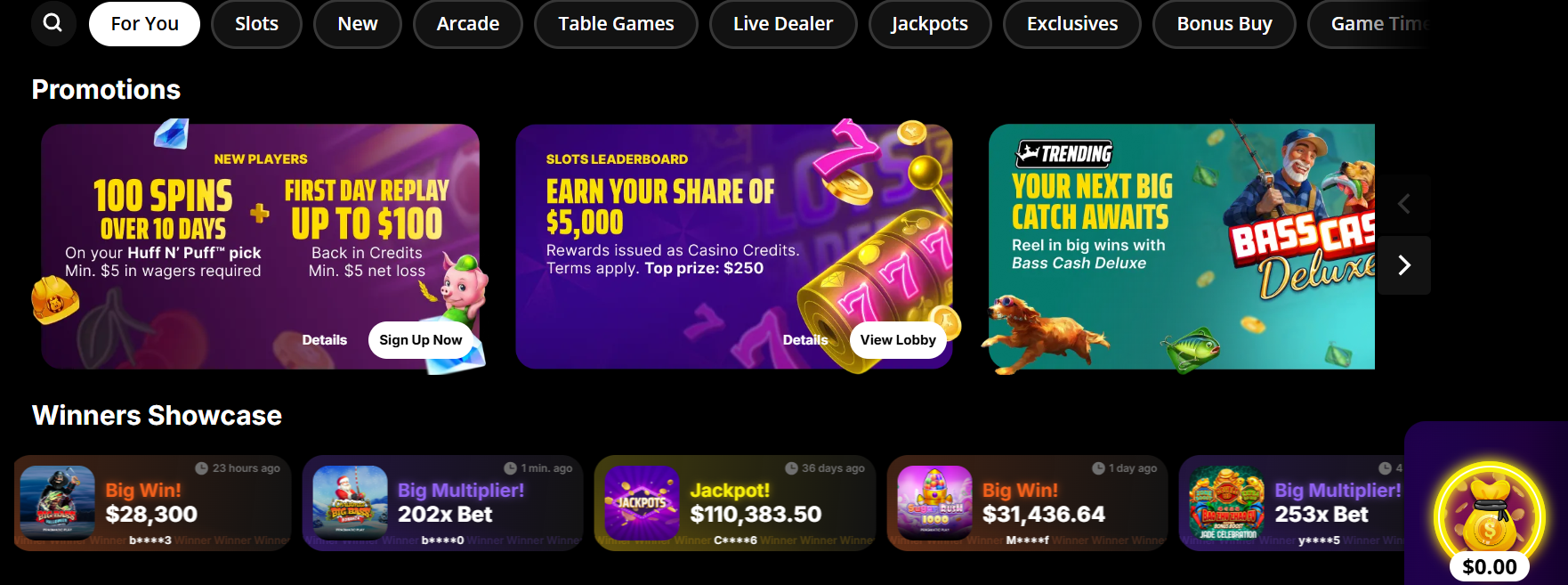This screenshot has height=585, width=1568.
Task: Switch to the Slots category
Action: (256, 24)
